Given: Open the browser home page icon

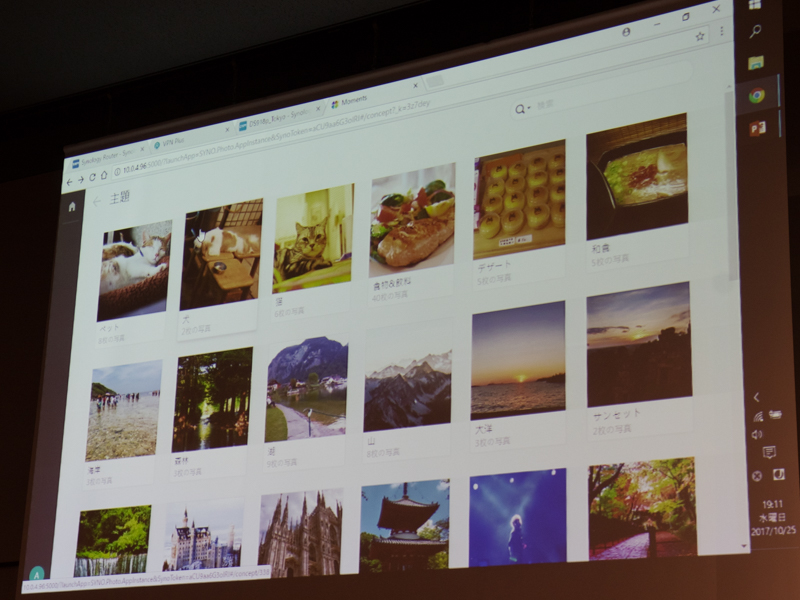Looking at the screenshot, I should (104, 175).
